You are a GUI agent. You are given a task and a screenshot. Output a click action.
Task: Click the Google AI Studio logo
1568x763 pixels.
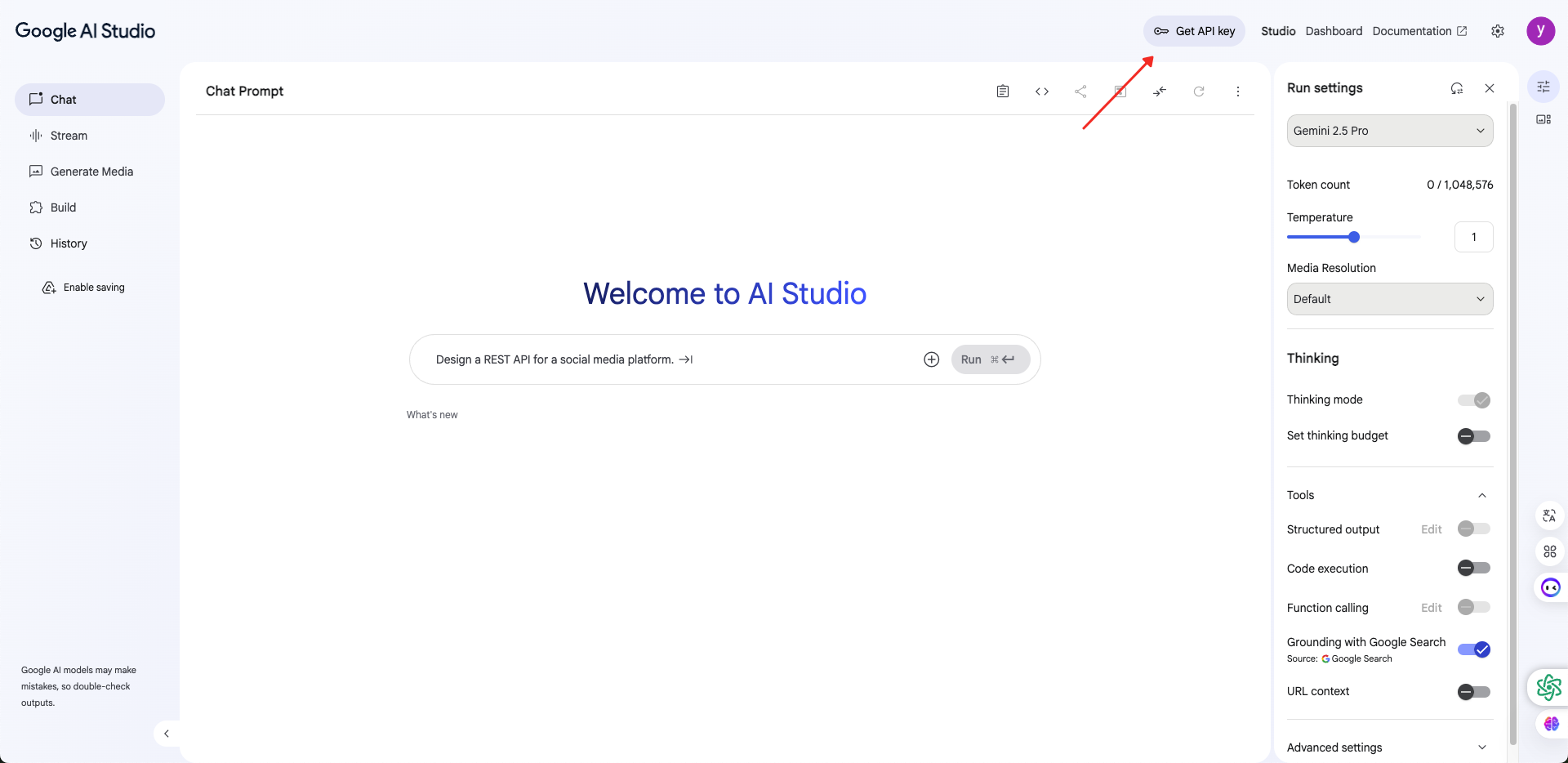(x=85, y=31)
